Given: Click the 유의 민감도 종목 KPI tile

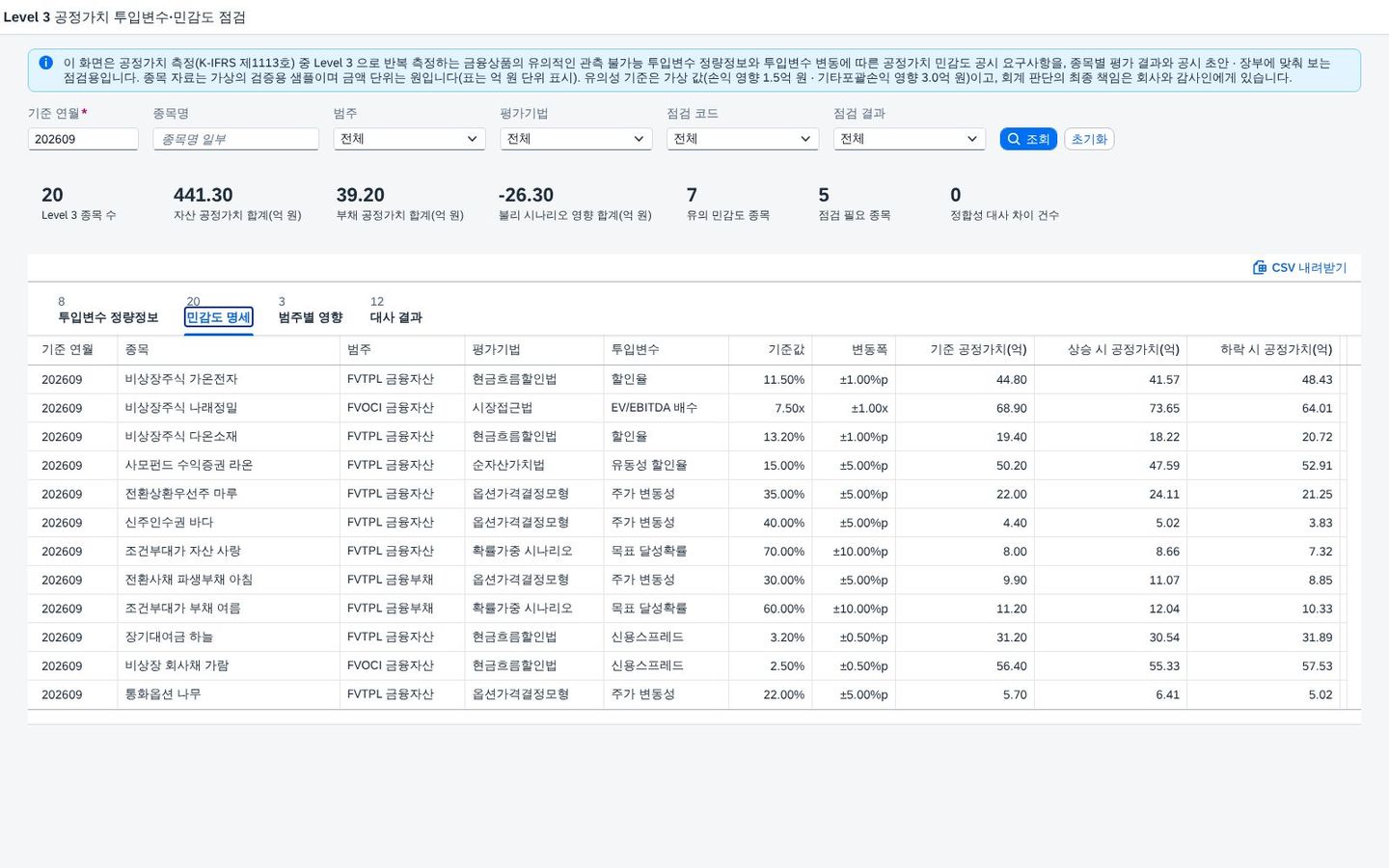Looking at the screenshot, I should click(x=728, y=203).
